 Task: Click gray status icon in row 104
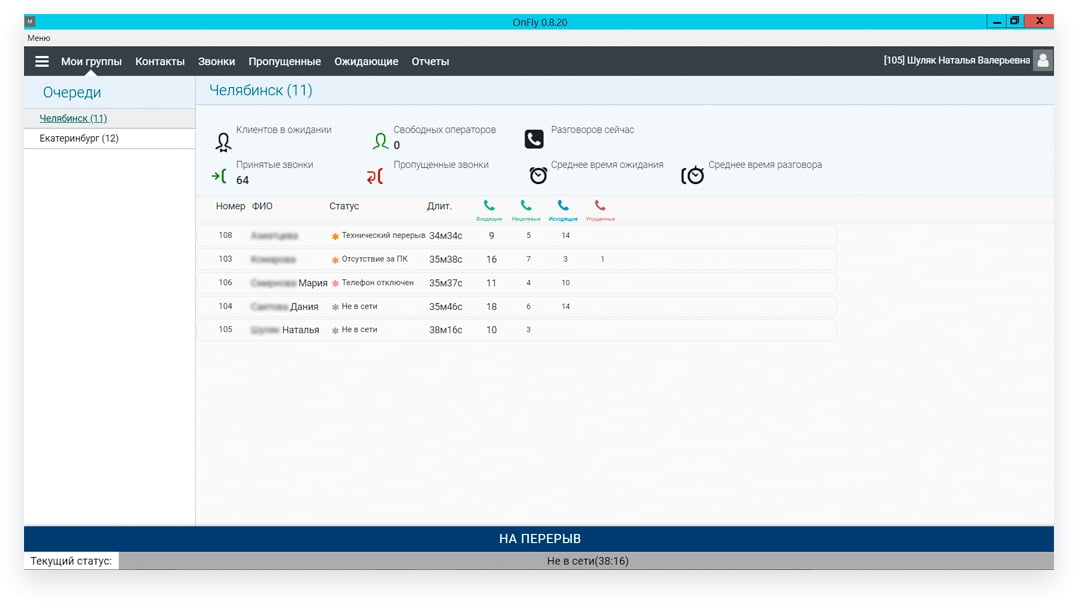[x=335, y=307]
